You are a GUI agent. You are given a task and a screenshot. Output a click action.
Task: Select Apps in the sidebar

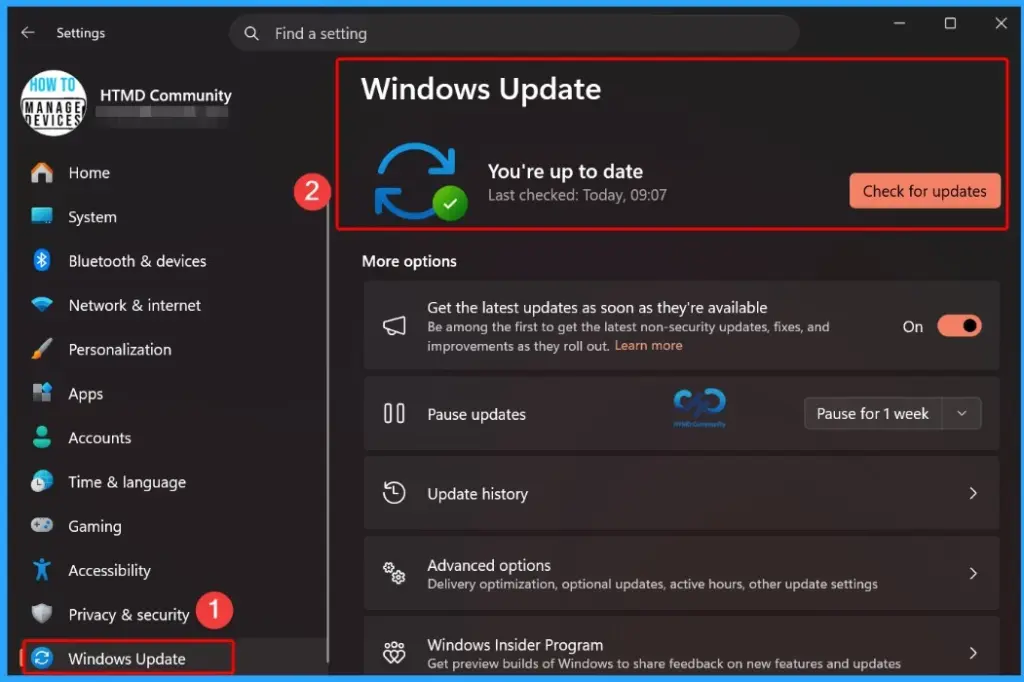point(86,394)
